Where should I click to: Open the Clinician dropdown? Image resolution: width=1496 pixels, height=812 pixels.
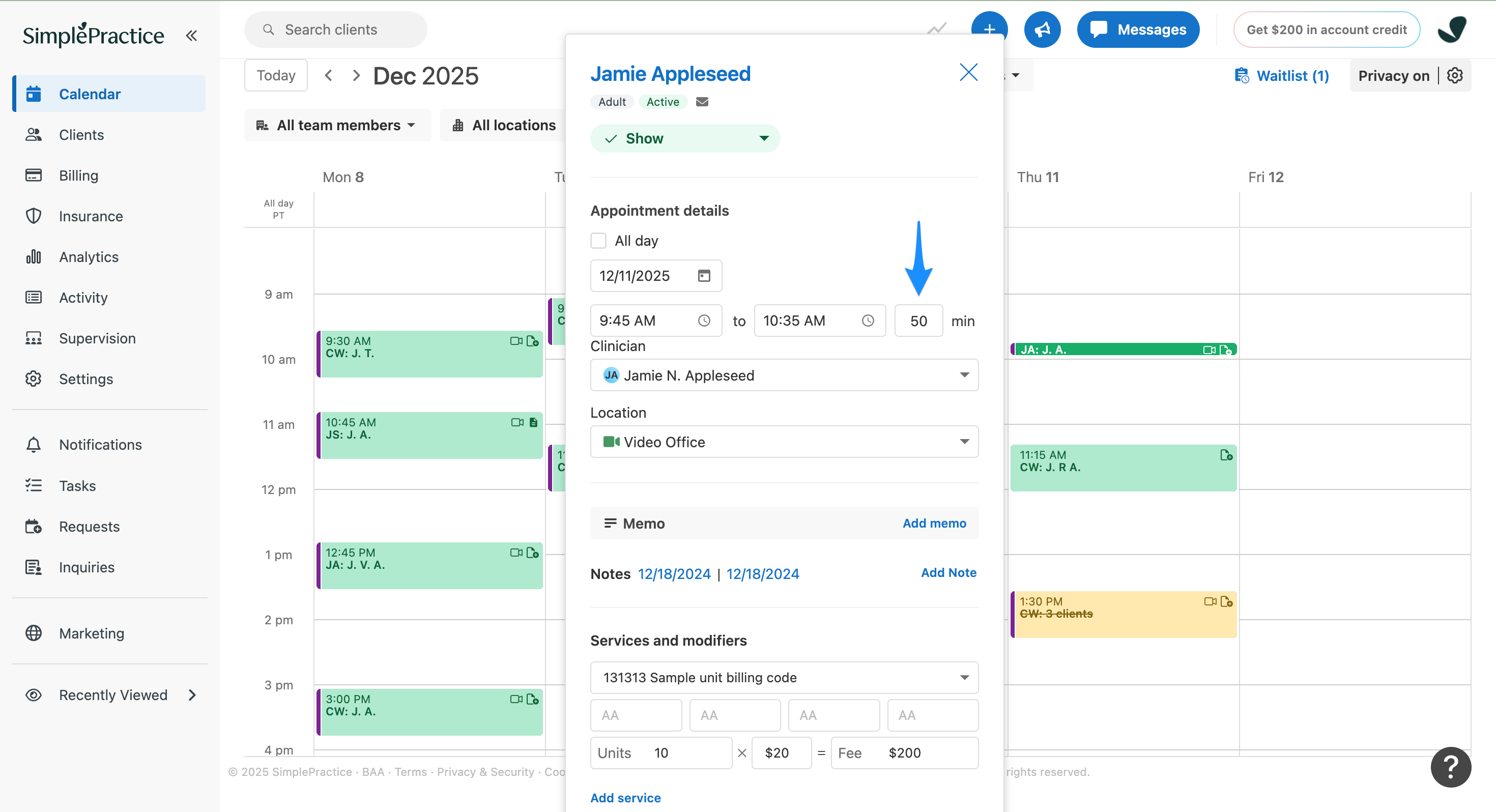click(x=784, y=375)
